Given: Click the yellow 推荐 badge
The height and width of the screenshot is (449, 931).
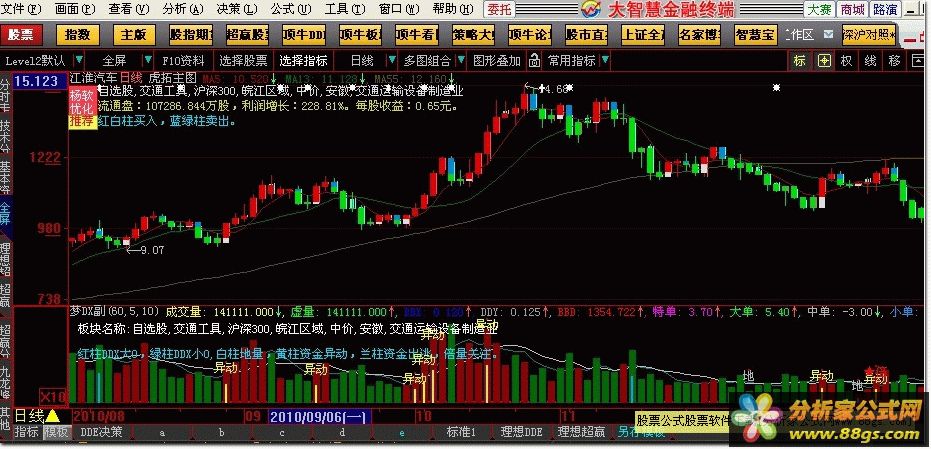Looking at the screenshot, I should click(x=82, y=122).
